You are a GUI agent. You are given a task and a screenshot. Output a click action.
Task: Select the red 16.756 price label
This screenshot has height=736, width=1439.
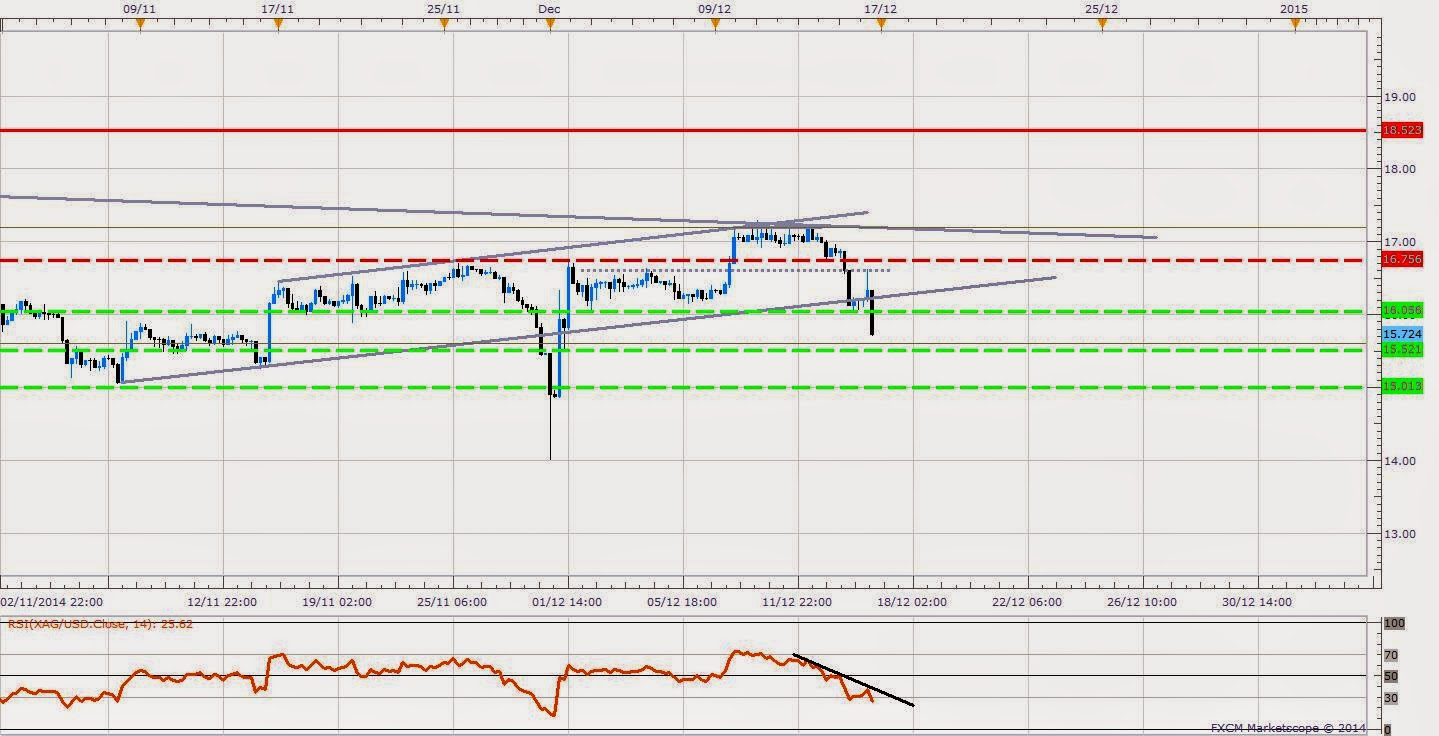tap(1402, 260)
